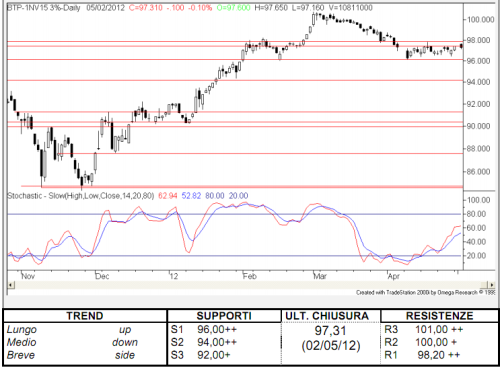The width and height of the screenshot is (500, 368).
Task: Click the Medio trend row label
Action: (x=22, y=342)
